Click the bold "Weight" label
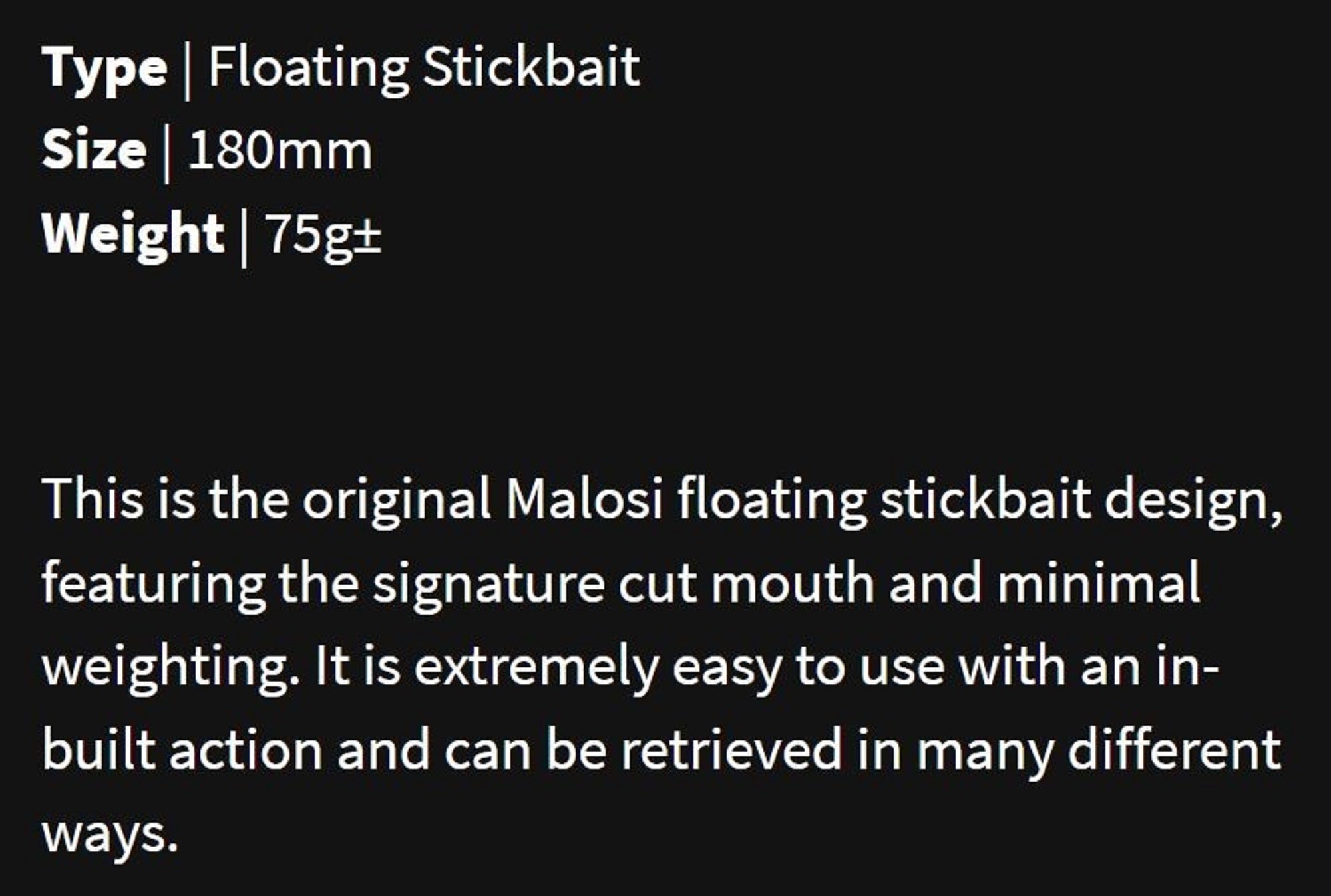The image size is (1331, 896). pos(133,234)
